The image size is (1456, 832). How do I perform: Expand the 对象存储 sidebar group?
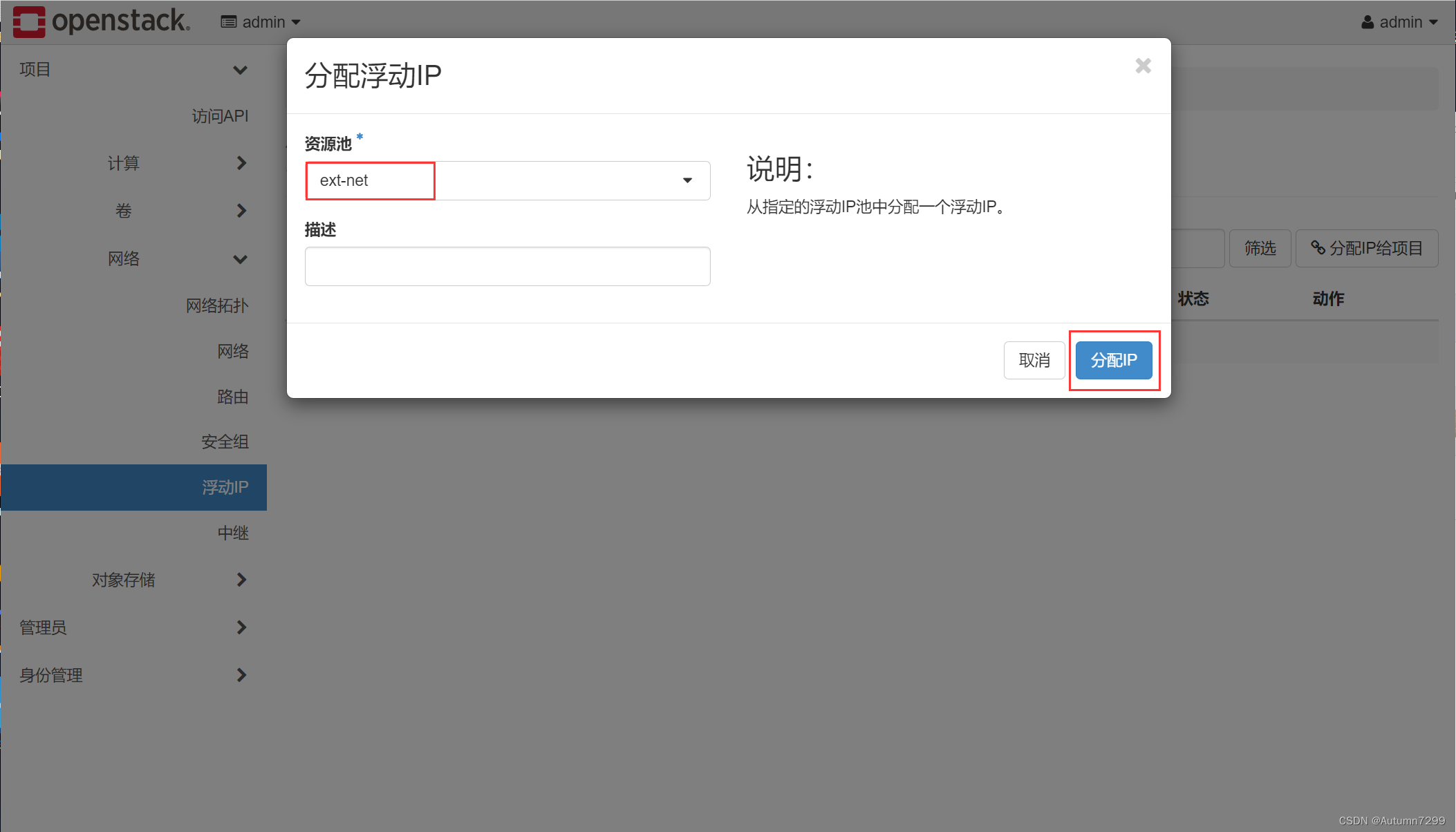click(133, 580)
